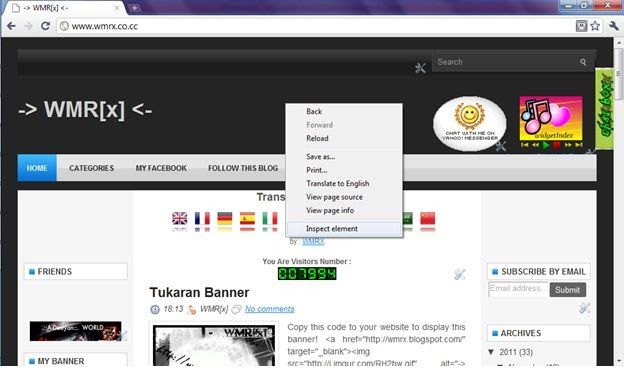Image resolution: width=624 pixels, height=368 pixels.
Task: Click the comment bubble icon near No comments
Action: click(x=236, y=309)
